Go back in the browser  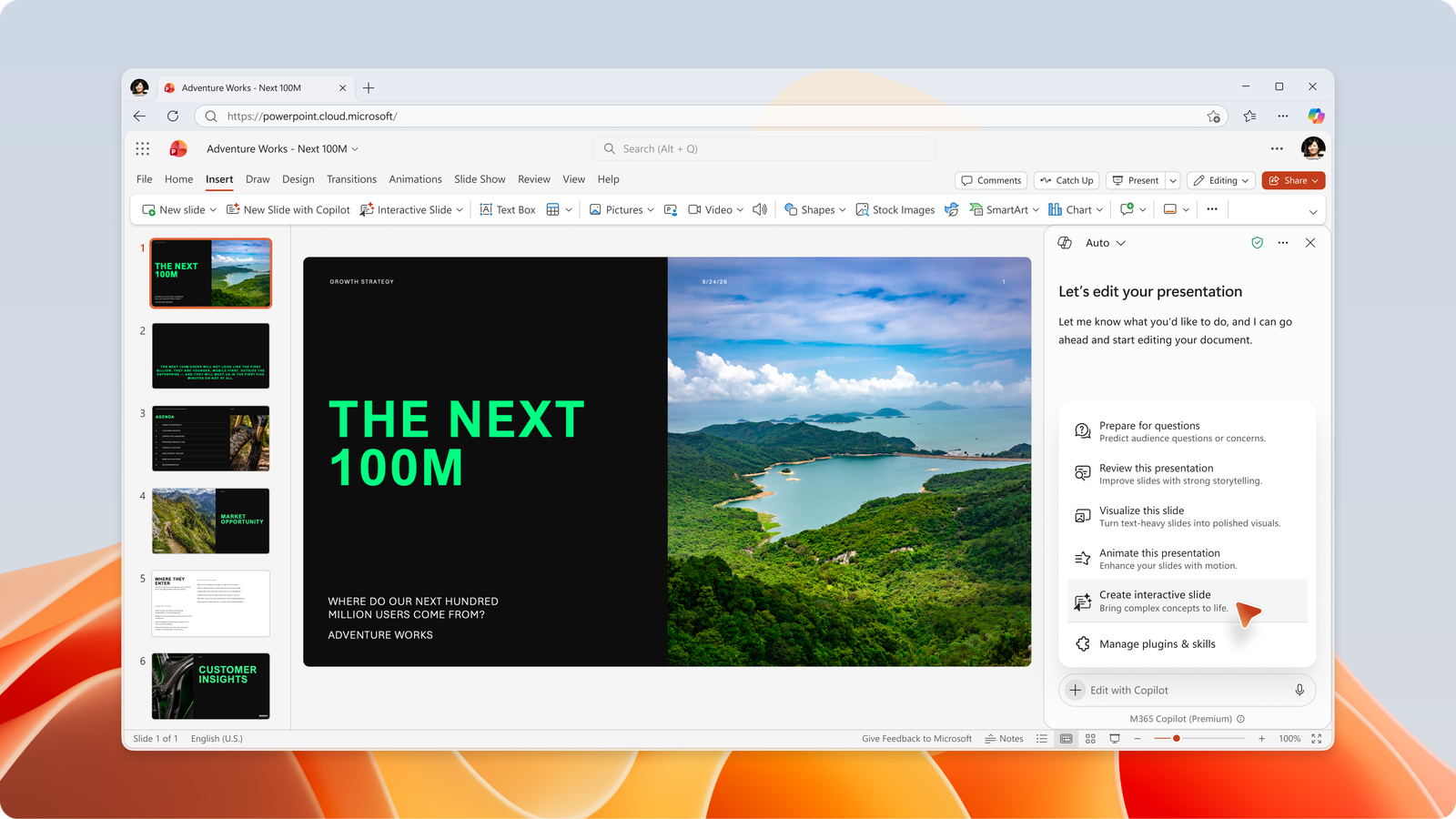[139, 116]
